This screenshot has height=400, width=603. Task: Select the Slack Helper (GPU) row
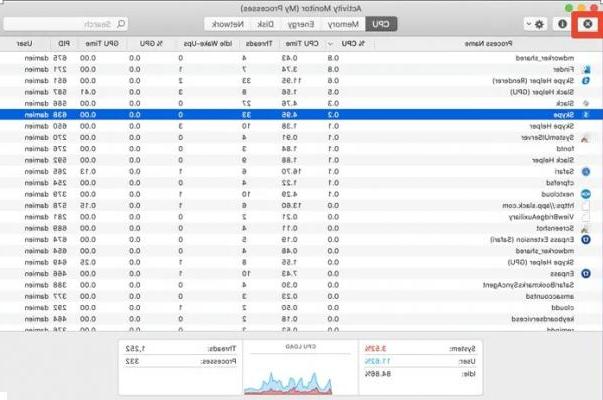pos(302,92)
